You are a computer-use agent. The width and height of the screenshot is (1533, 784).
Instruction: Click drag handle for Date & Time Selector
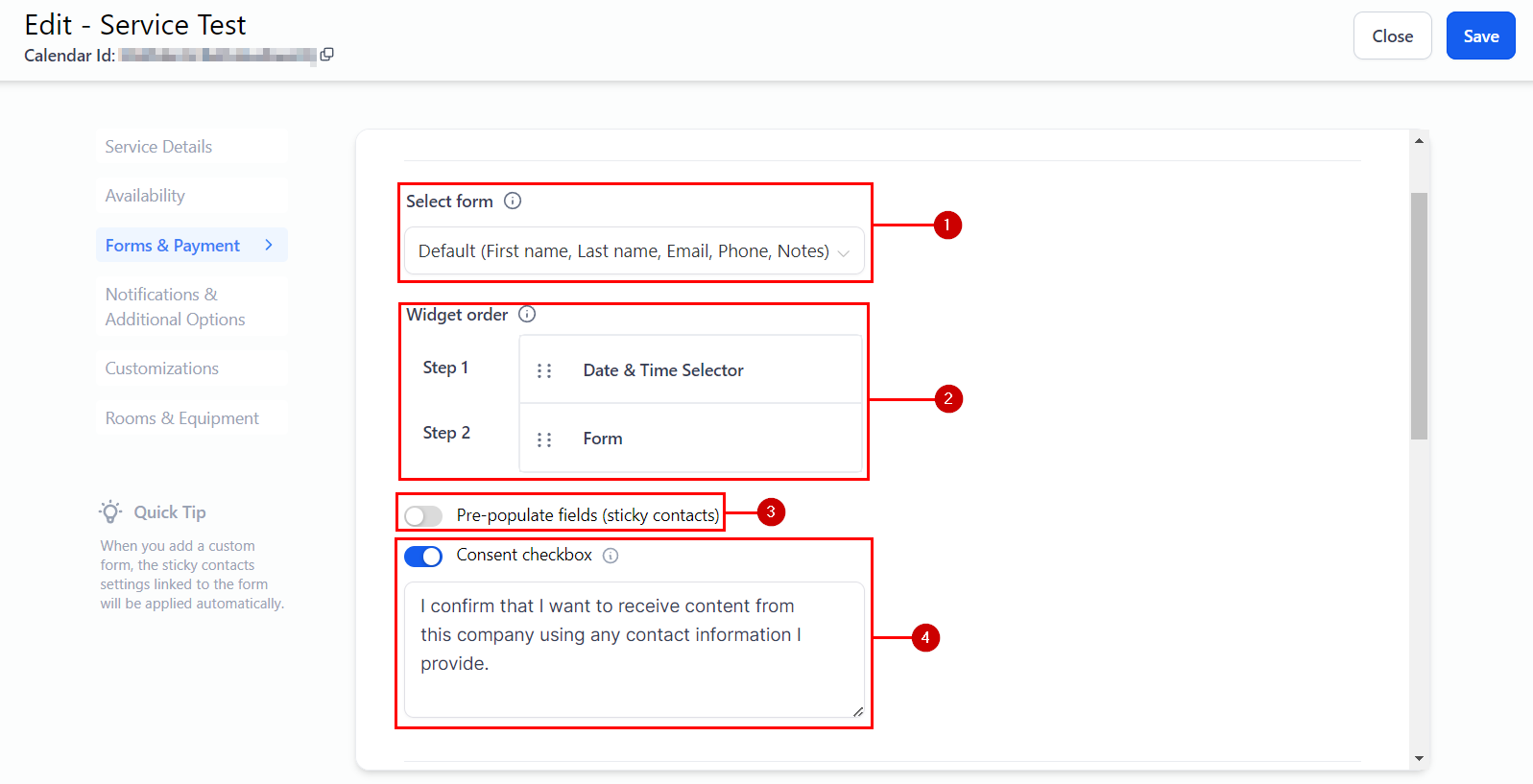pyautogui.click(x=544, y=370)
